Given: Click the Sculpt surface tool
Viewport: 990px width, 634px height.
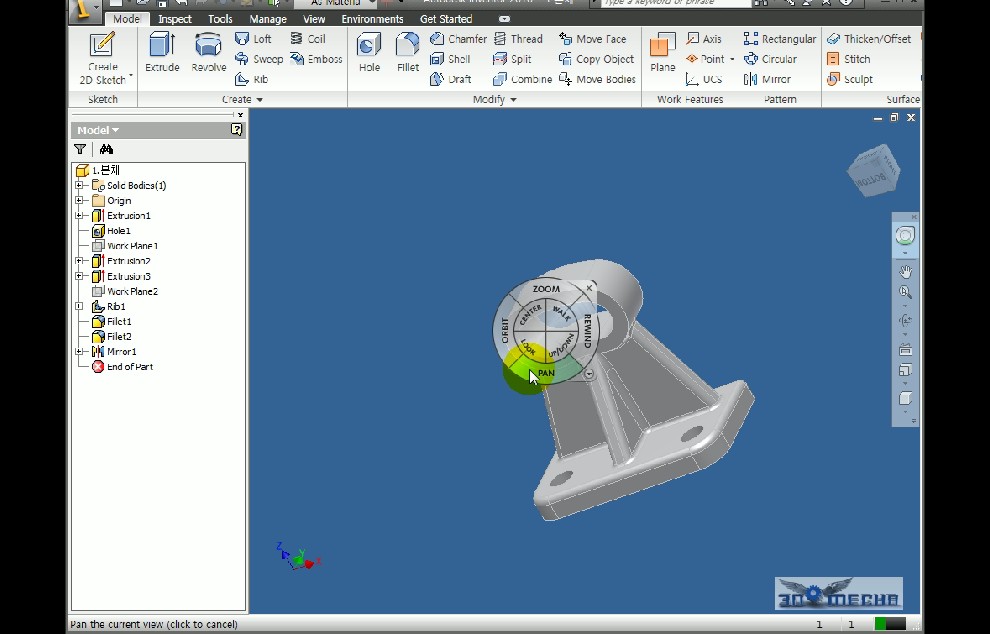Looking at the screenshot, I should 850,79.
